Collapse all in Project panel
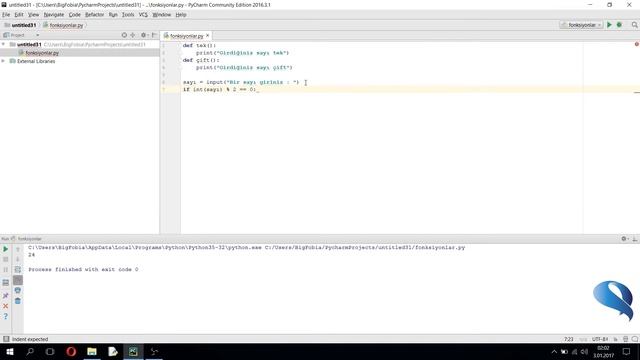 pyautogui.click(x=133, y=35)
